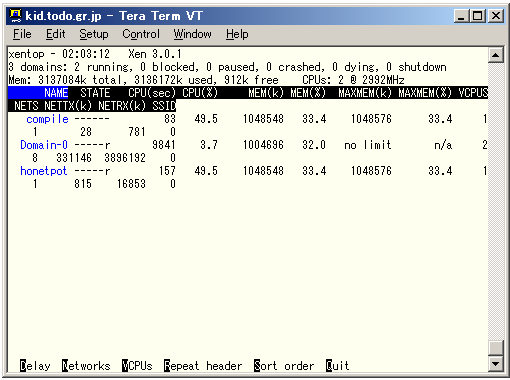Click the NETS header label

(26, 106)
